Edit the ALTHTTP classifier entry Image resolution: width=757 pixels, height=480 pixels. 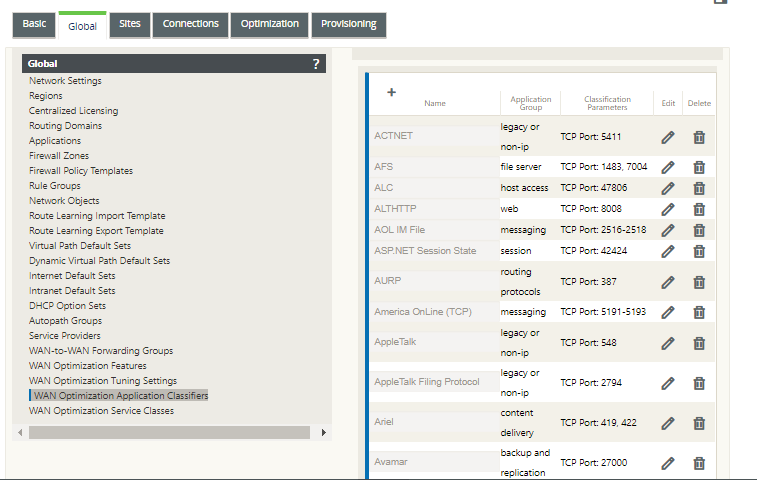click(668, 210)
